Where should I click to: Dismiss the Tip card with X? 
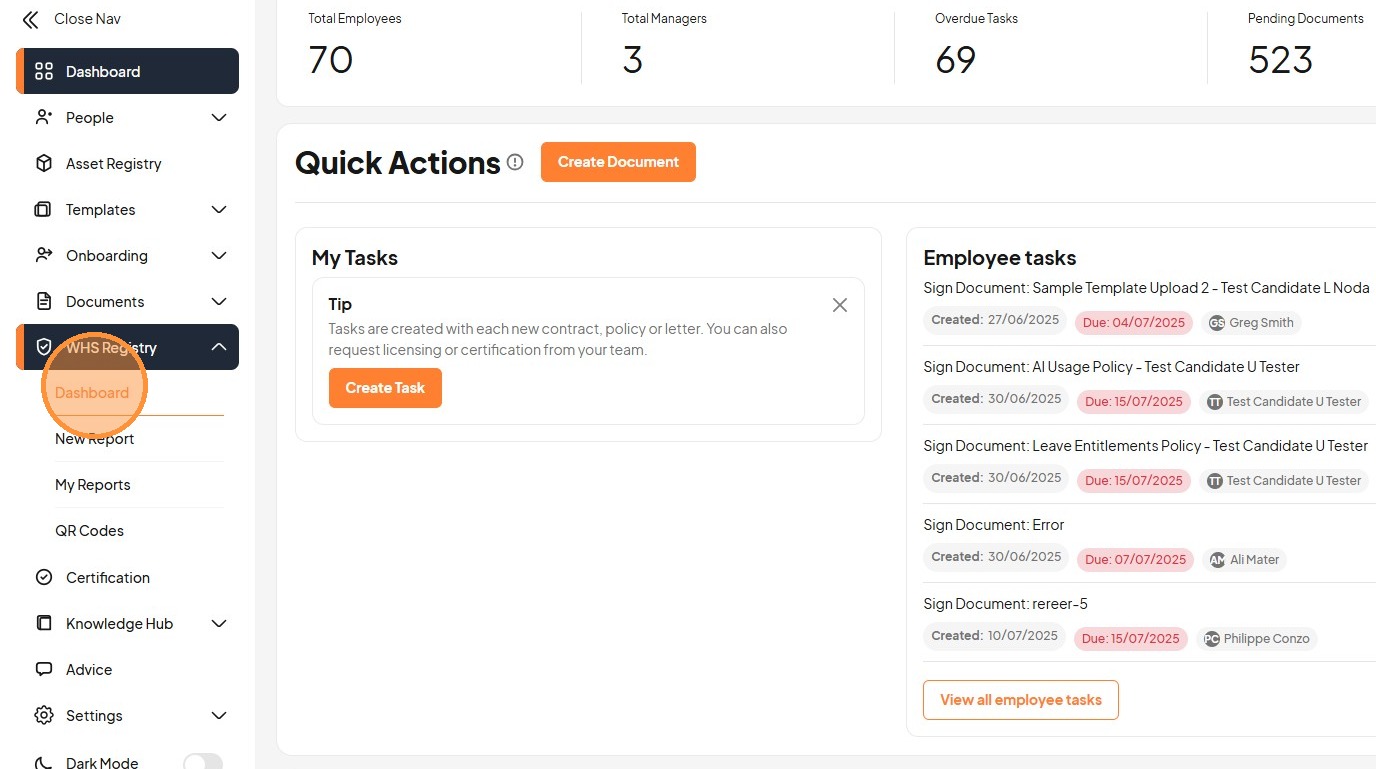(840, 305)
